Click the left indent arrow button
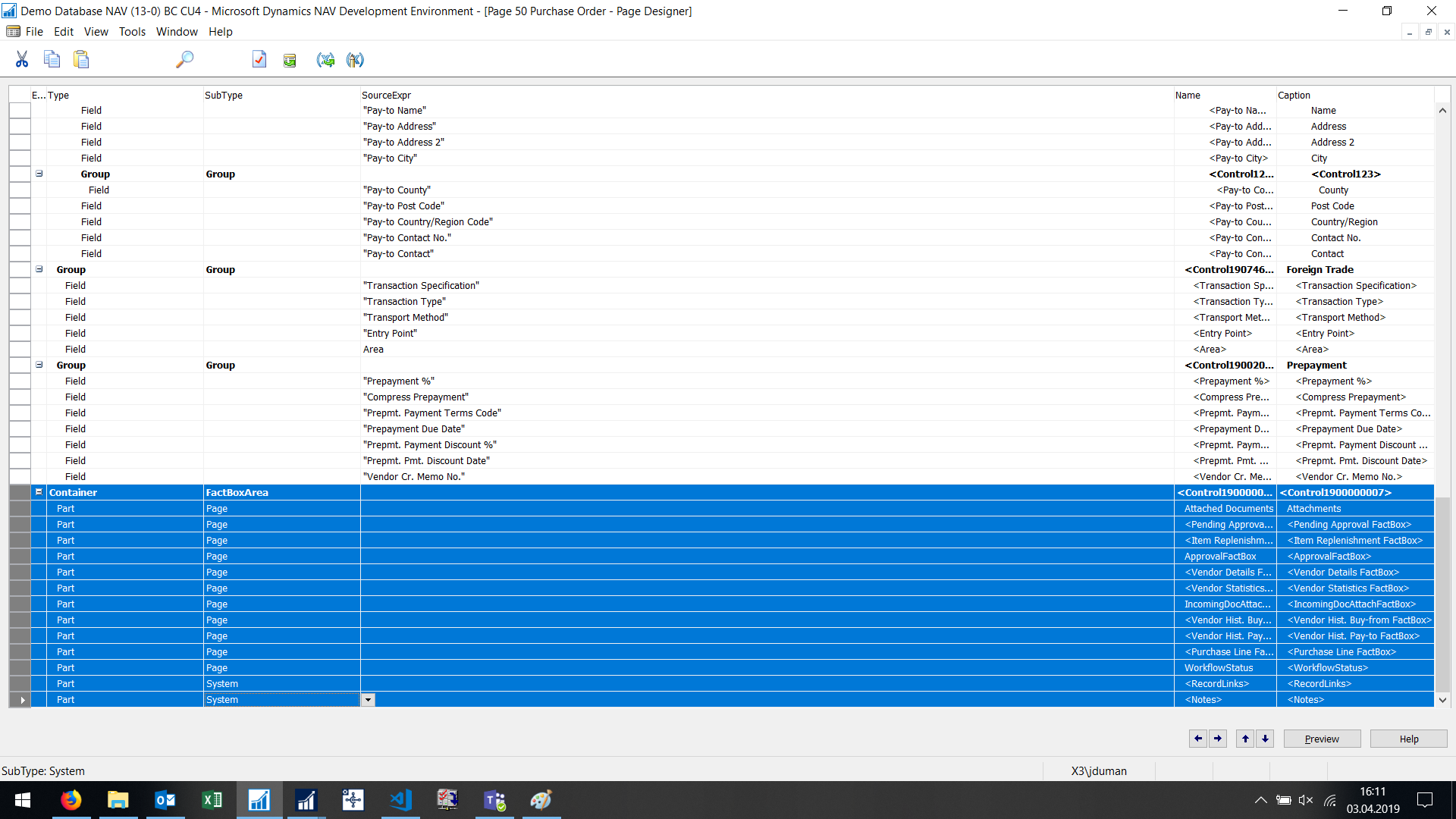This screenshot has width=1456, height=819. click(x=1197, y=739)
